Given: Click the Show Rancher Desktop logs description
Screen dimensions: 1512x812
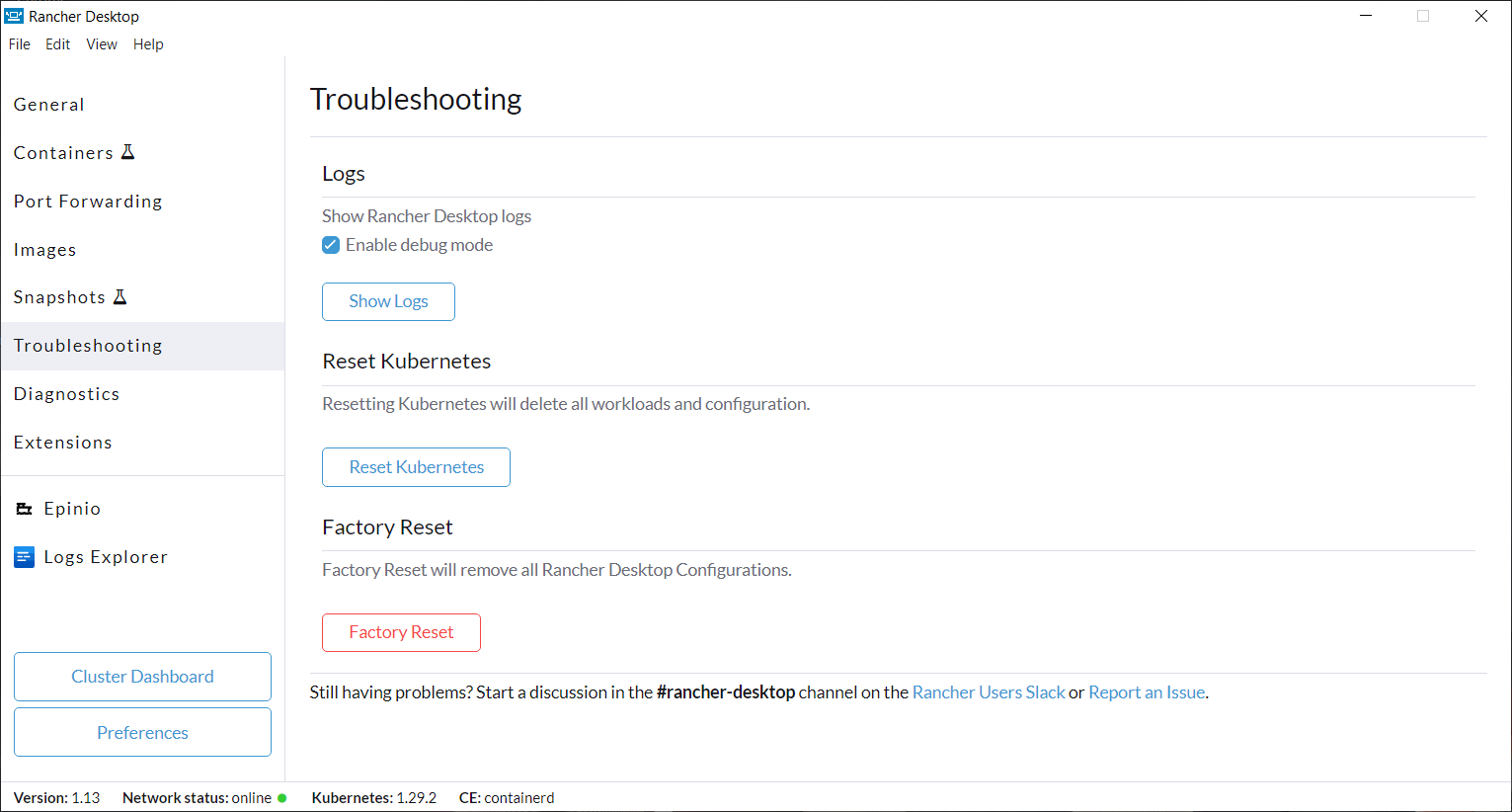Looking at the screenshot, I should pos(427,216).
